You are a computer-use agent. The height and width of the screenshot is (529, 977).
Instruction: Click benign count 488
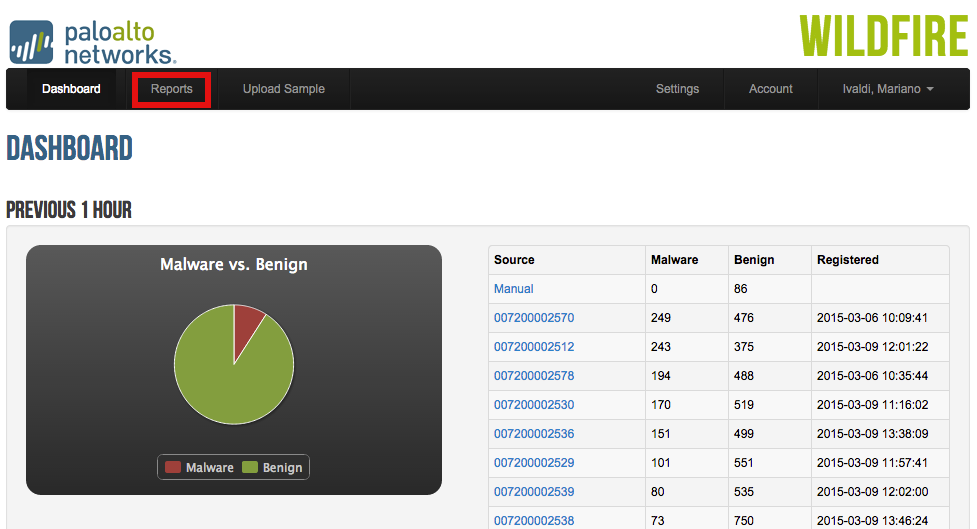[744, 376]
